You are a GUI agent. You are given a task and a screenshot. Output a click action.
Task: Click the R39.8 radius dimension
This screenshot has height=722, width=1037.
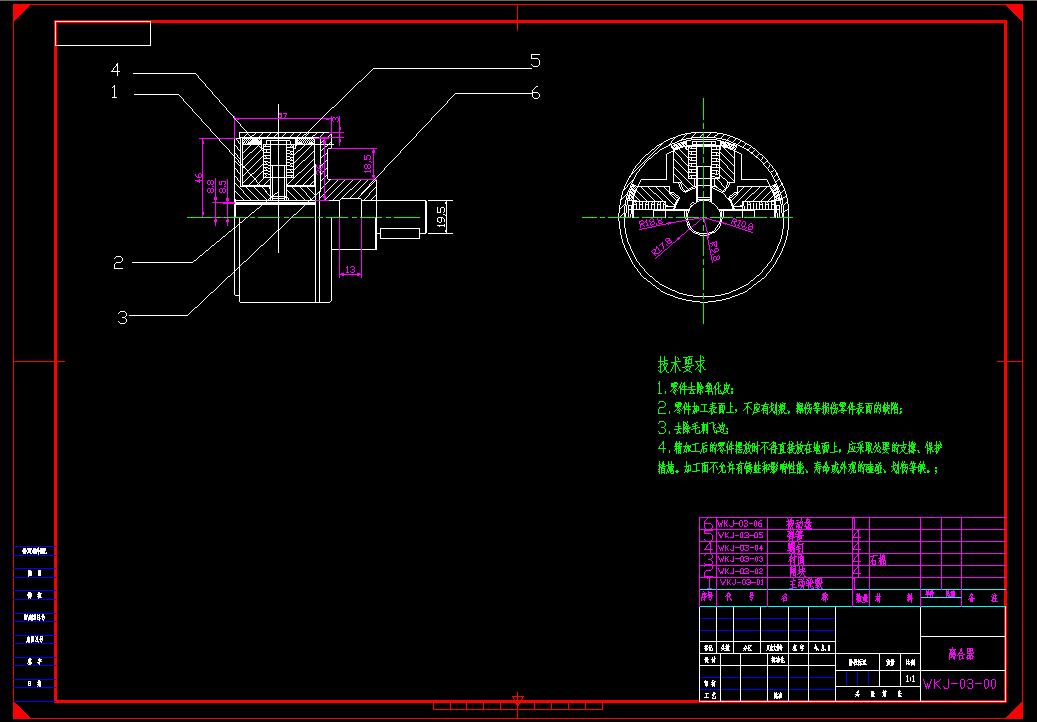click(742, 225)
